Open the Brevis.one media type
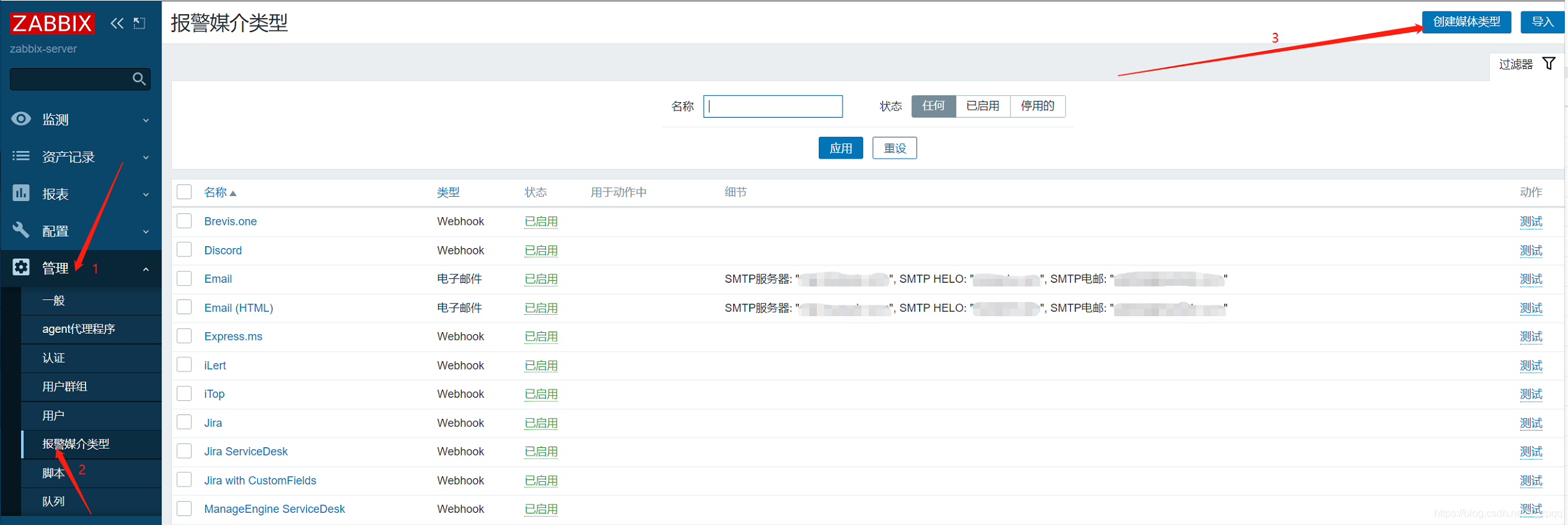 tap(230, 221)
